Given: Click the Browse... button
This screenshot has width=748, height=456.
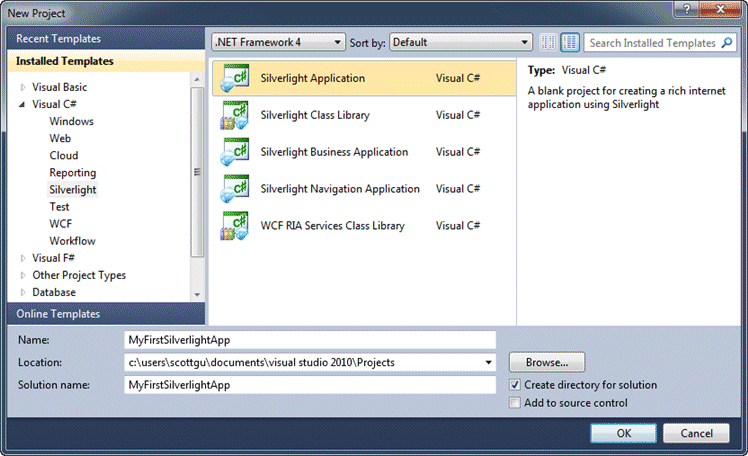Looking at the screenshot, I should pyautogui.click(x=547, y=363).
